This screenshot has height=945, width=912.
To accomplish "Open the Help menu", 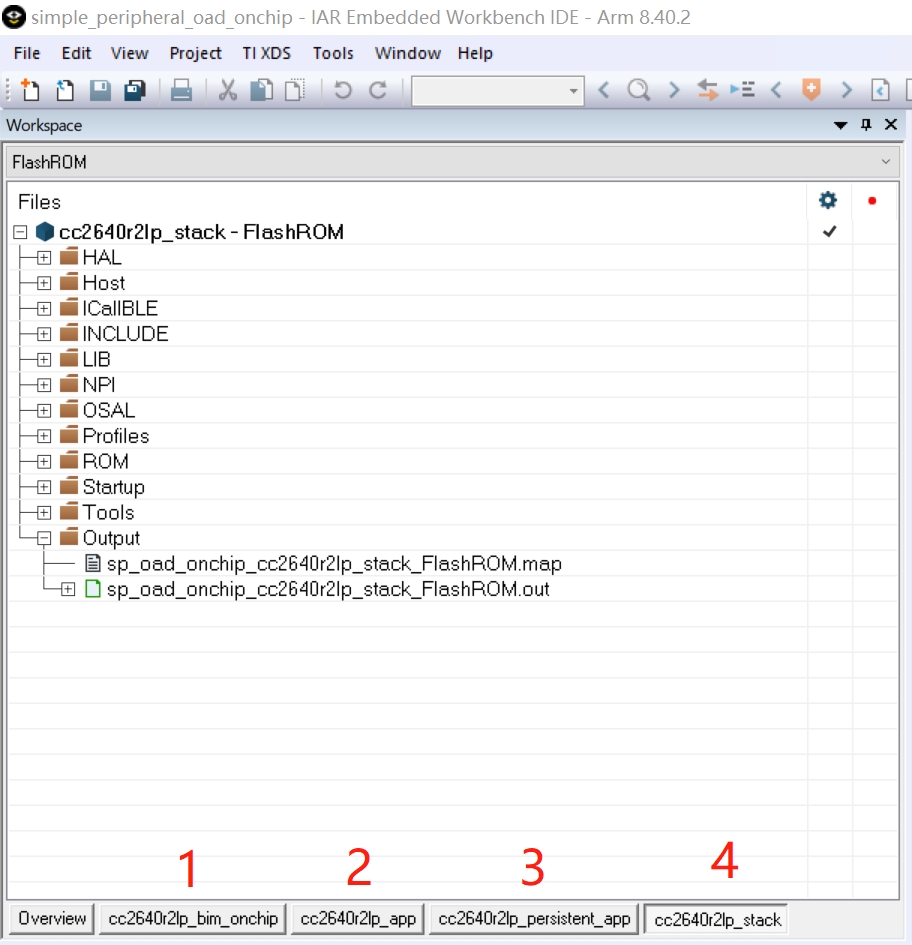I will click(475, 53).
